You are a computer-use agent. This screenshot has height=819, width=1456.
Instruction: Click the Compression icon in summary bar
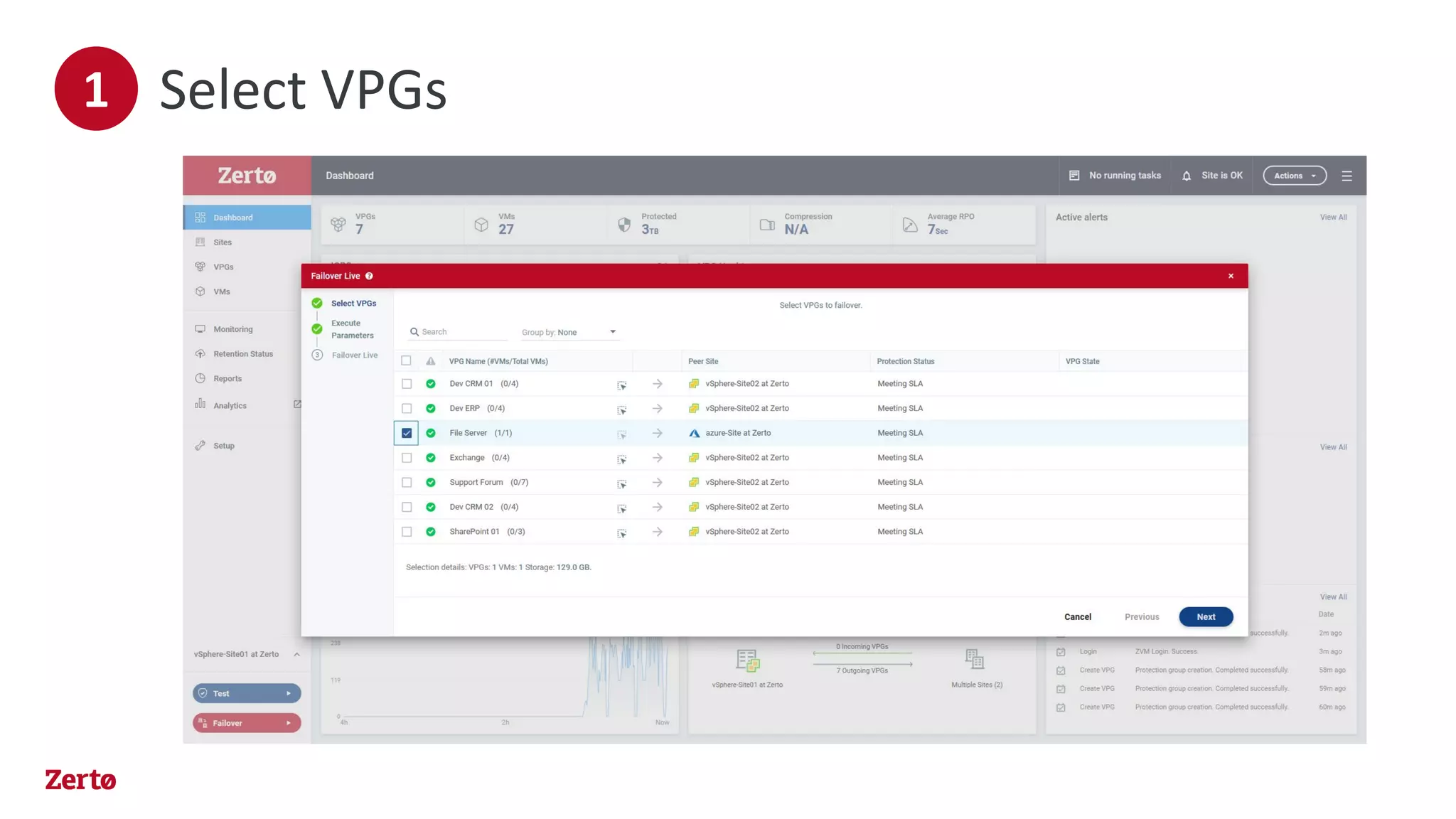[x=767, y=225]
